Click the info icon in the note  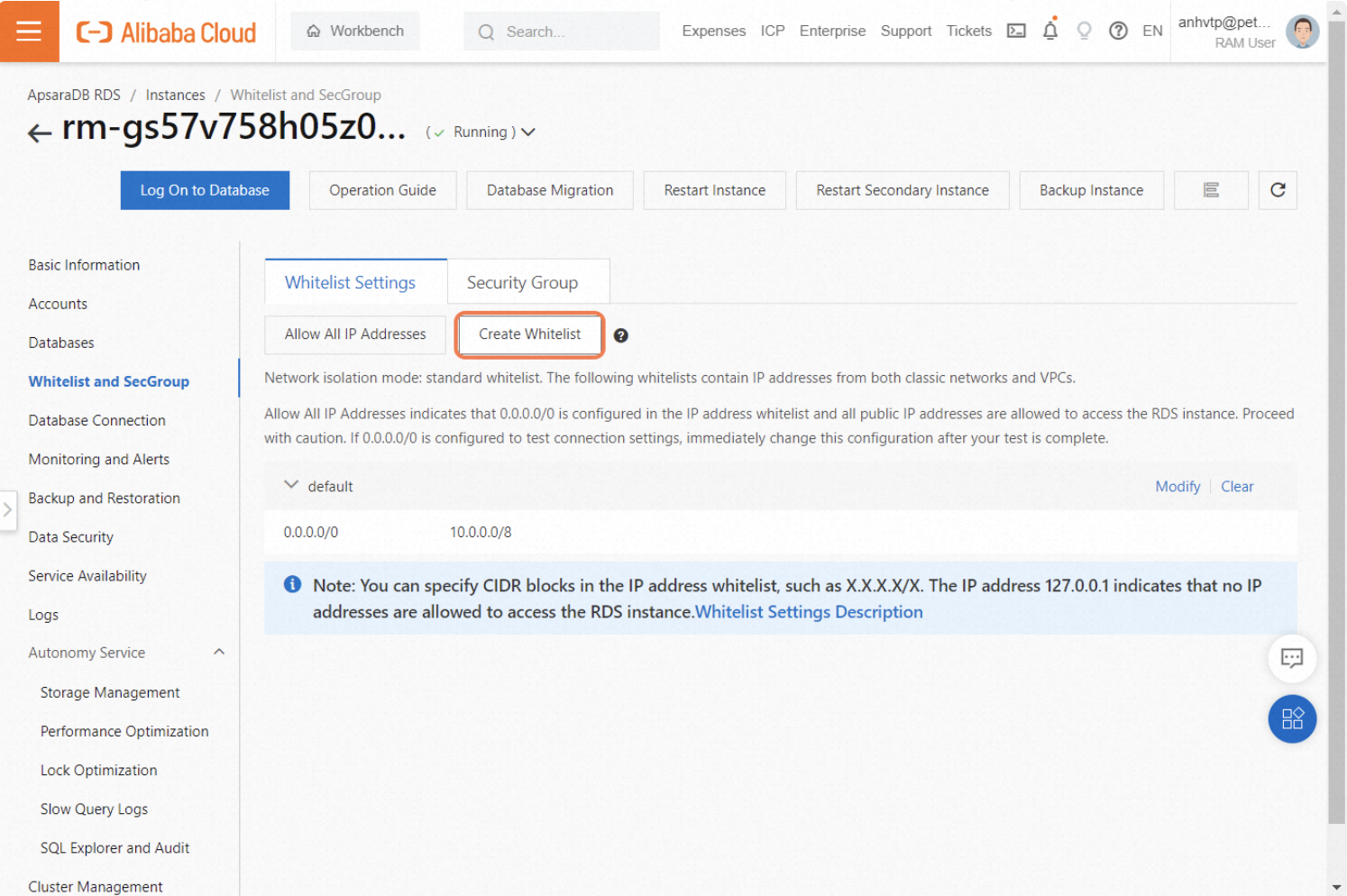click(292, 584)
